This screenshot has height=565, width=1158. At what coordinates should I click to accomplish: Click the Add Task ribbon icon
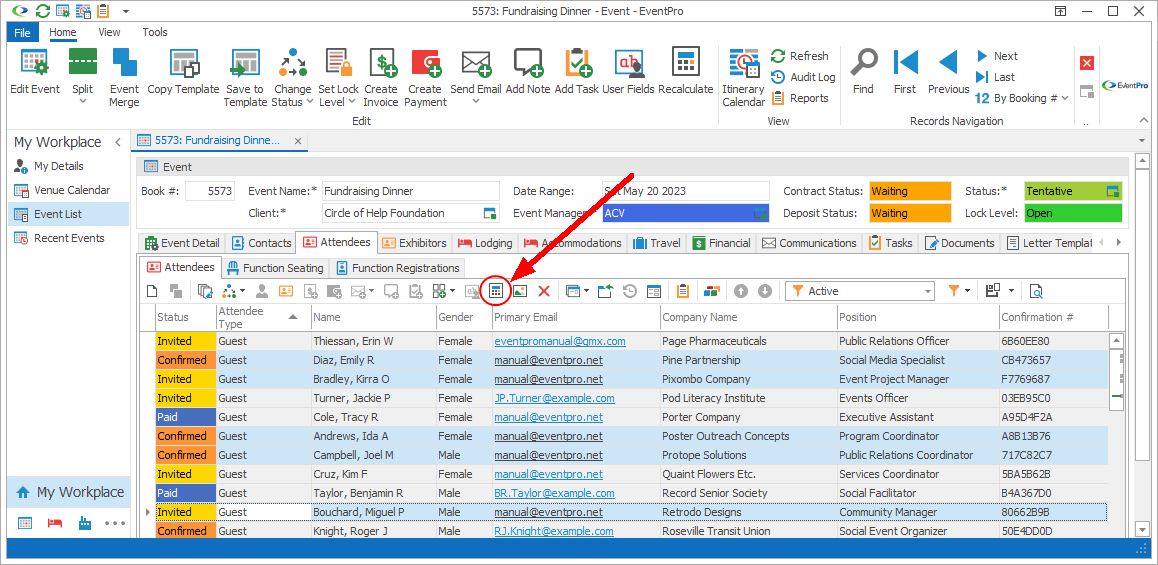point(577,62)
